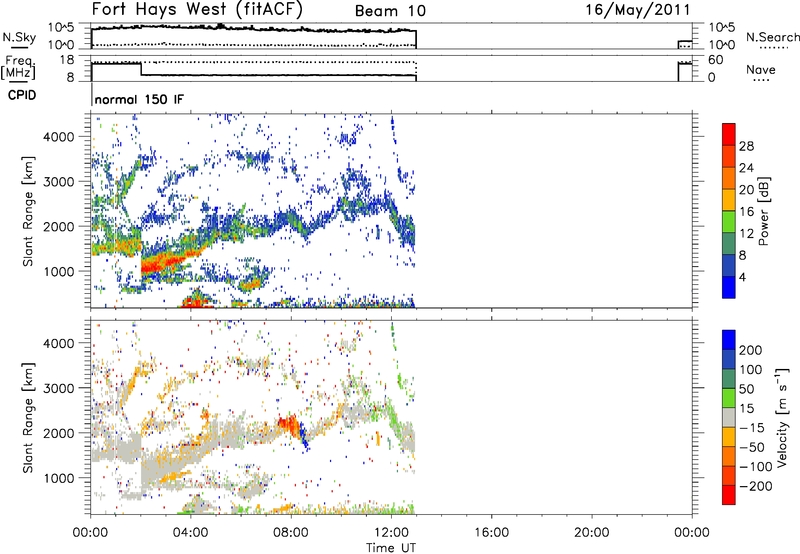Click the '60' Nave axis value

(716, 60)
